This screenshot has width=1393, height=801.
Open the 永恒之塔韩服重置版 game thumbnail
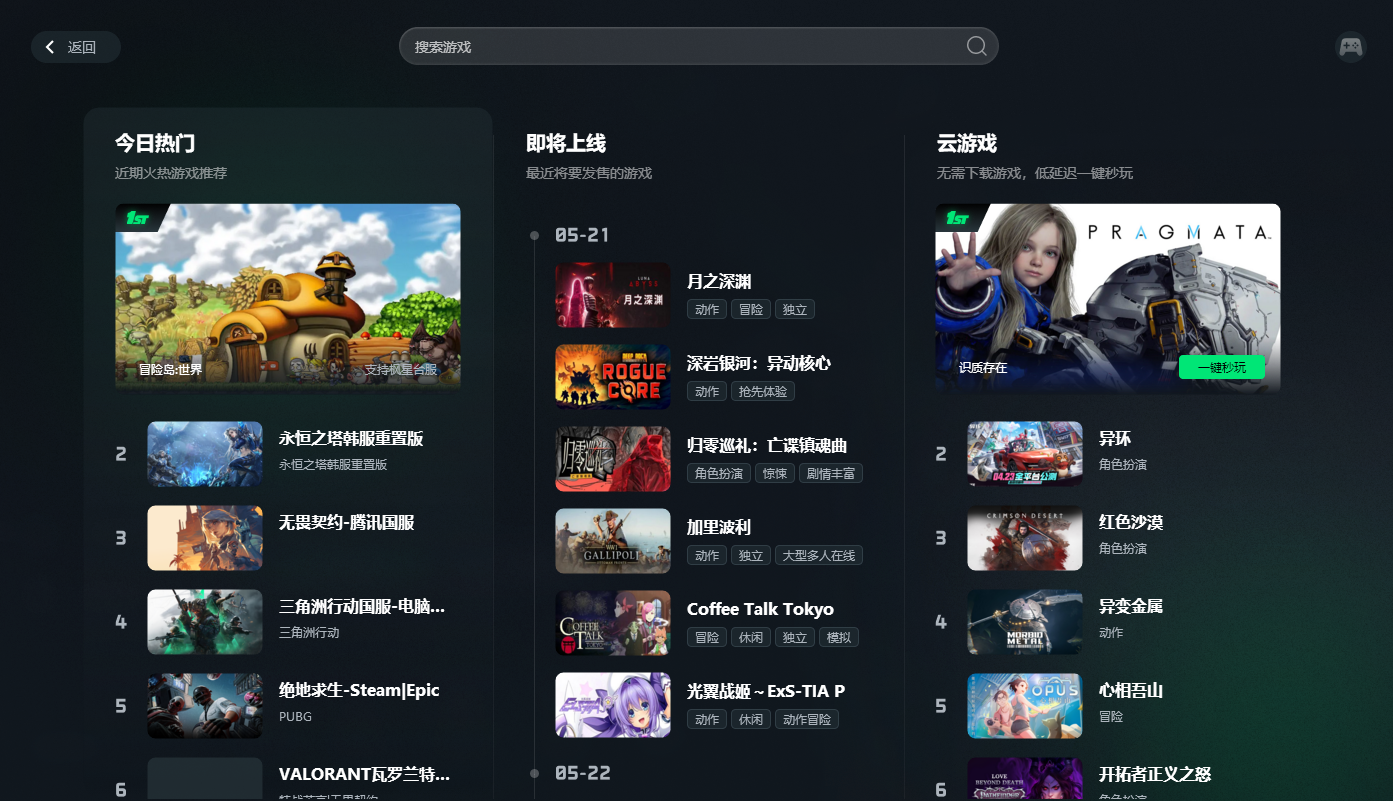205,454
